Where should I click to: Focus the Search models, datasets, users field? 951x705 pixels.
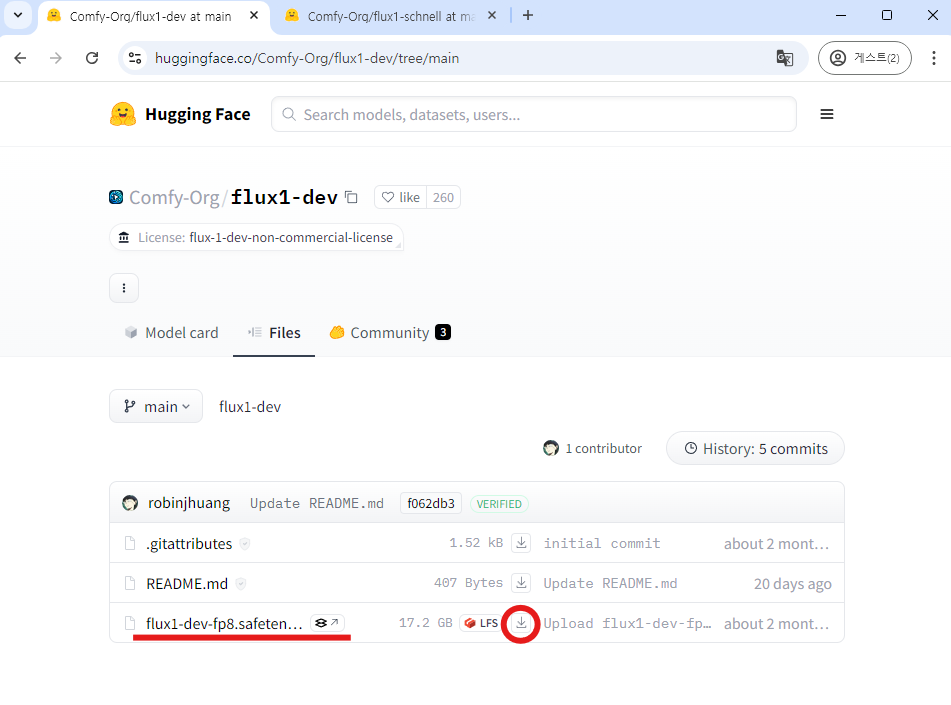coord(534,114)
